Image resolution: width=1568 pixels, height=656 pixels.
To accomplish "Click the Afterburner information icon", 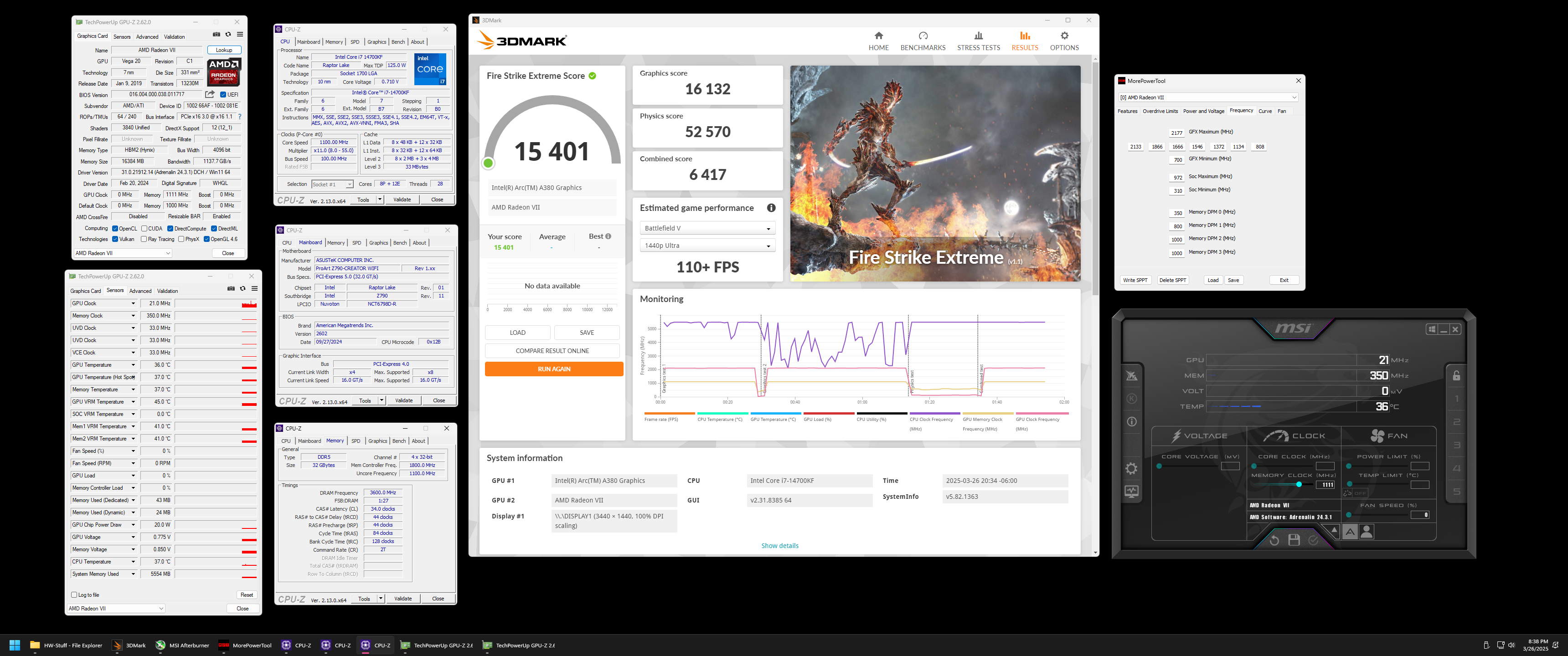I will click(x=1132, y=421).
